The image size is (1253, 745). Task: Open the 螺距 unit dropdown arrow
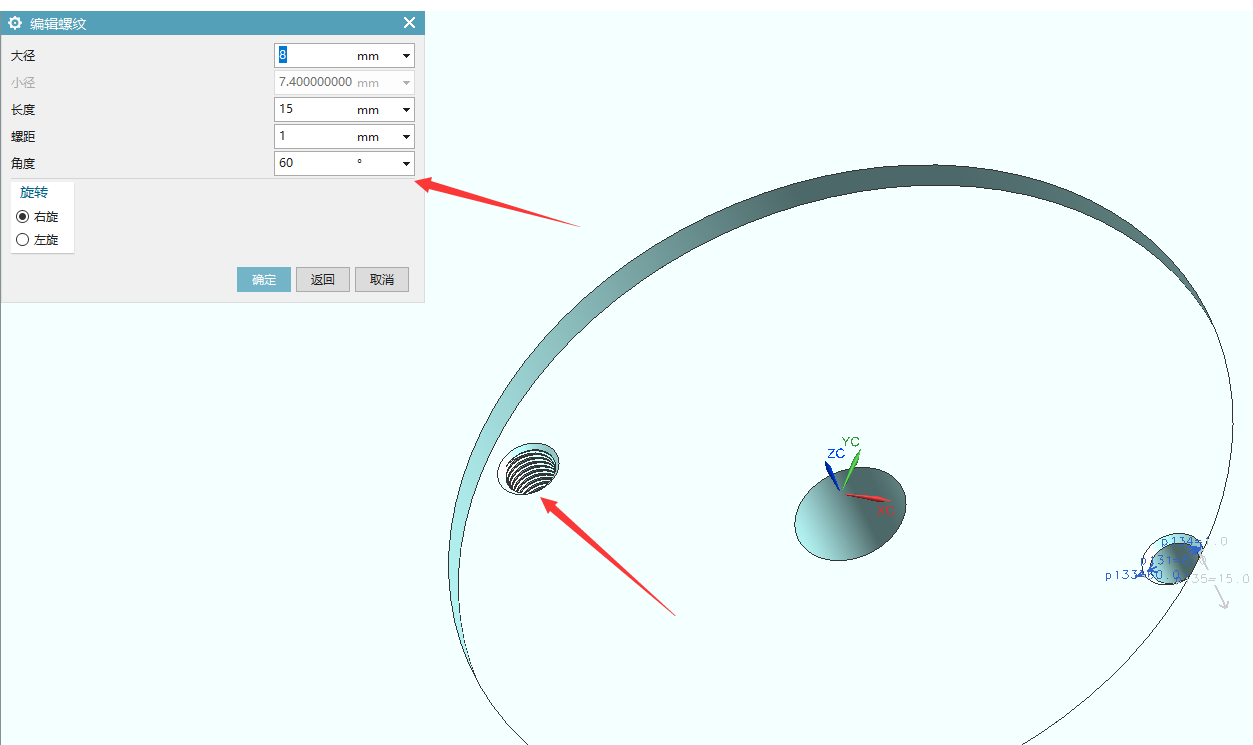[x=406, y=137]
